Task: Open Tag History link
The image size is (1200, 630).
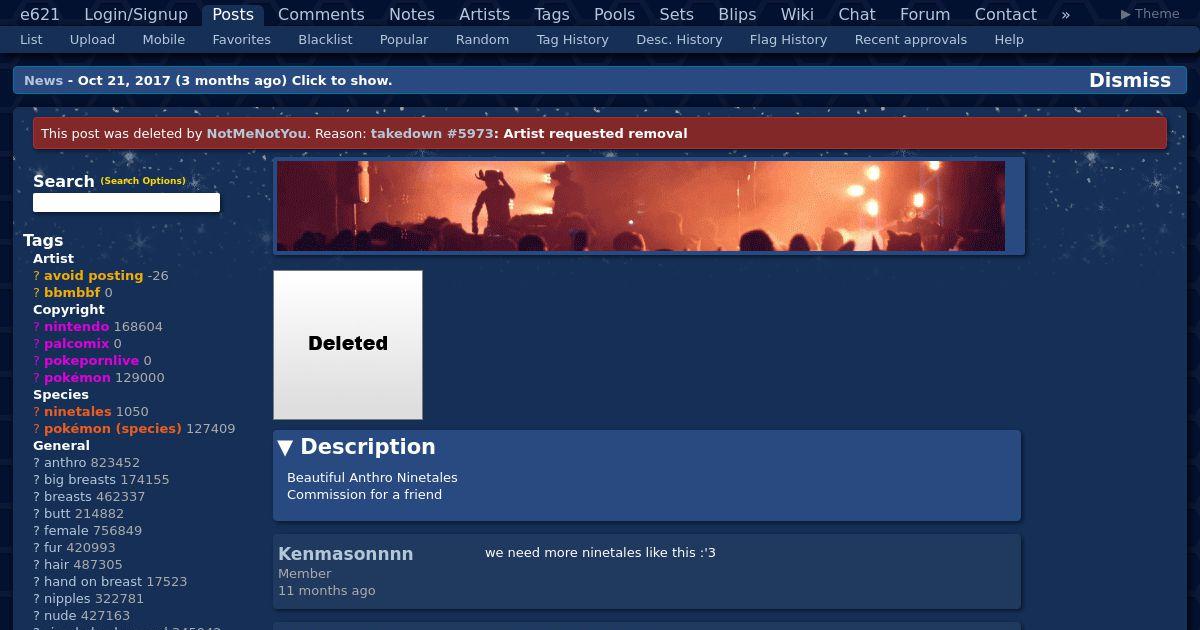Action: pos(572,40)
